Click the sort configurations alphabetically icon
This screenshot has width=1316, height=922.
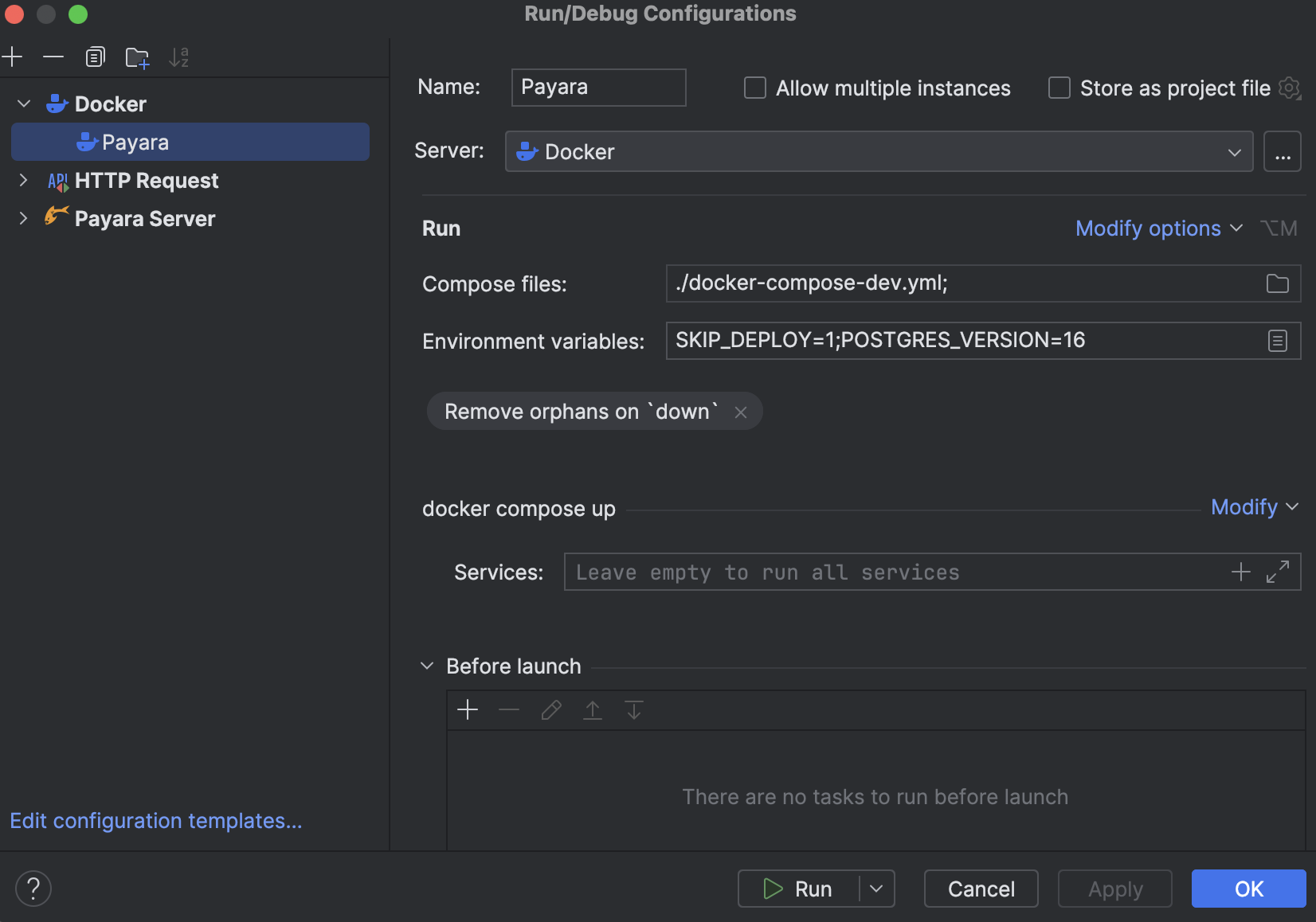click(x=179, y=57)
